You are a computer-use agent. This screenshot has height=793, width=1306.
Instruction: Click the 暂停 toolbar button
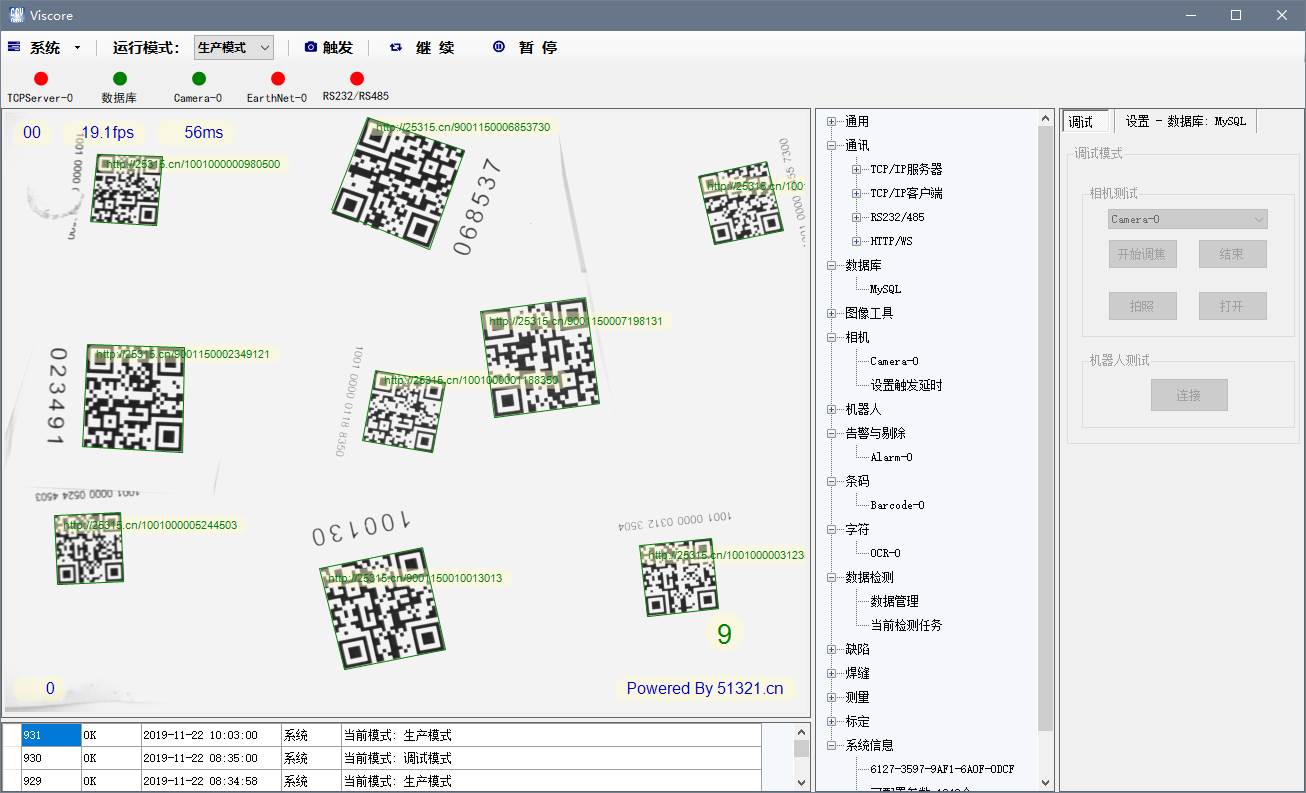click(525, 47)
